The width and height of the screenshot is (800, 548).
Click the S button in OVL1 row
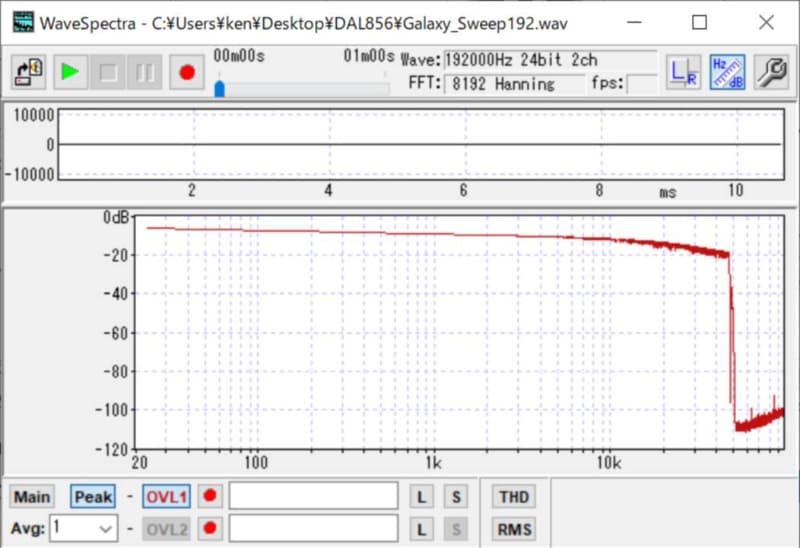tap(456, 496)
